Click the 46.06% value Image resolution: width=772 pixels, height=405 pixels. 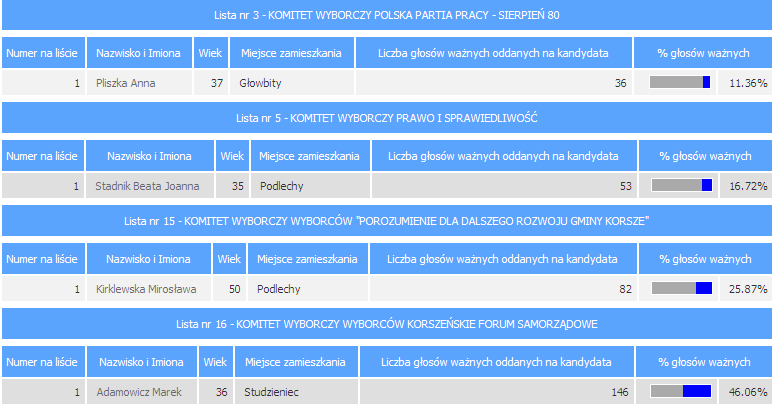pyautogui.click(x=748, y=392)
